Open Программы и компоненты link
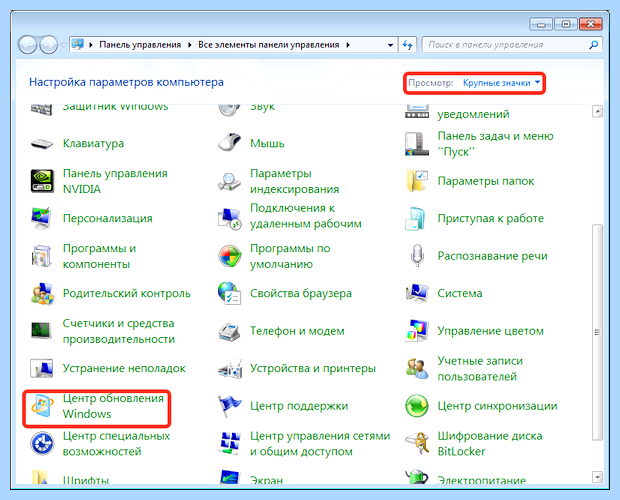Screen dimensions: 620x500 pyautogui.click(x=99, y=256)
